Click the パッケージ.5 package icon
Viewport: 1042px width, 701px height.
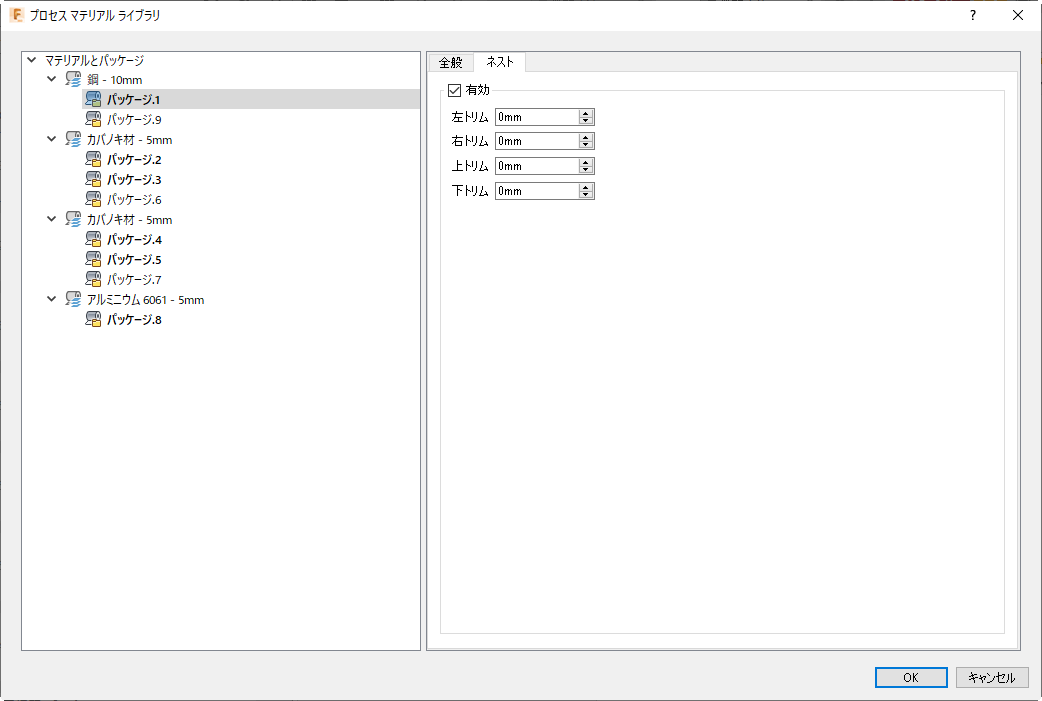point(93,259)
